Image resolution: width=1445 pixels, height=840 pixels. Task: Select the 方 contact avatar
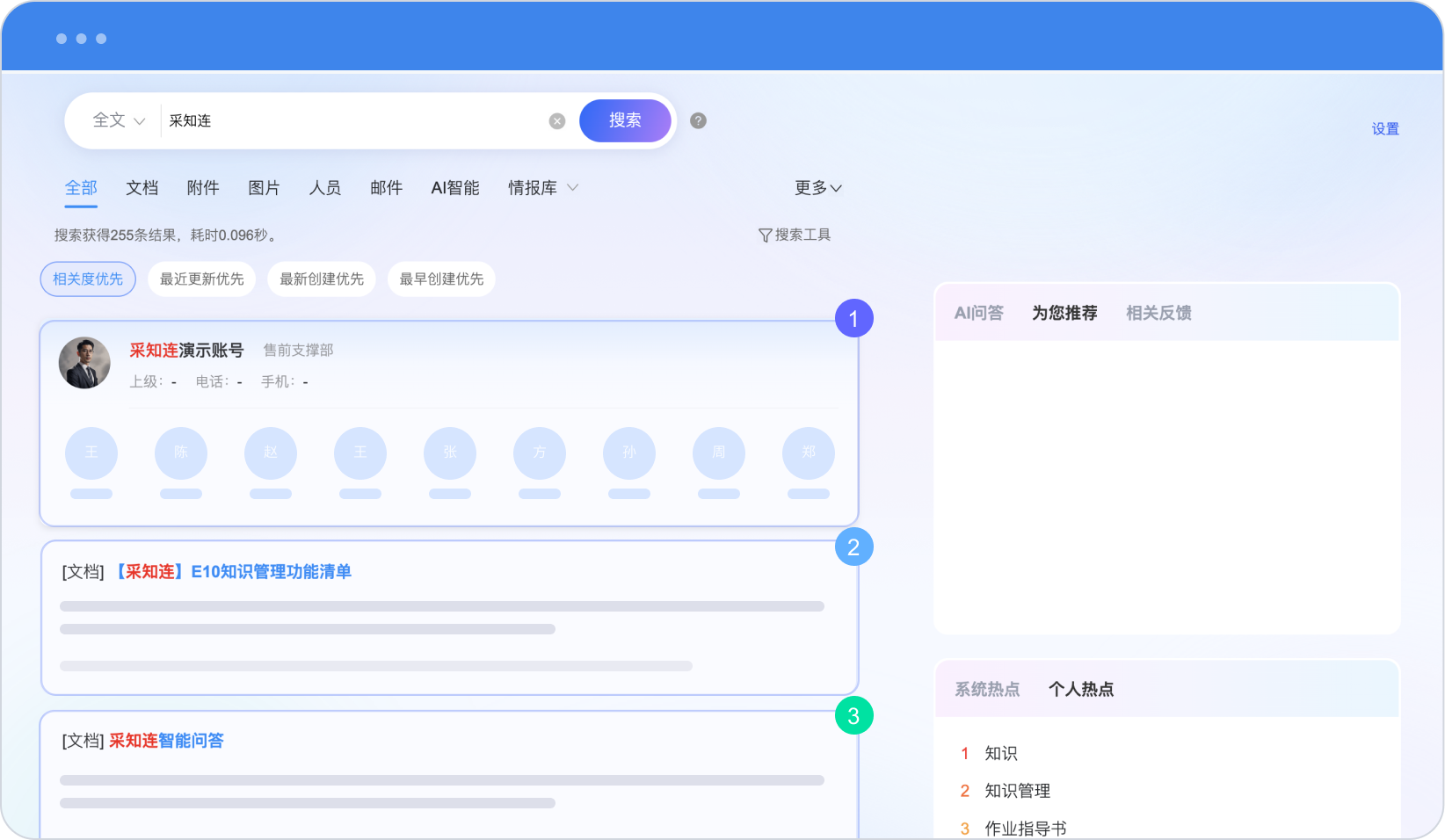pos(540,453)
